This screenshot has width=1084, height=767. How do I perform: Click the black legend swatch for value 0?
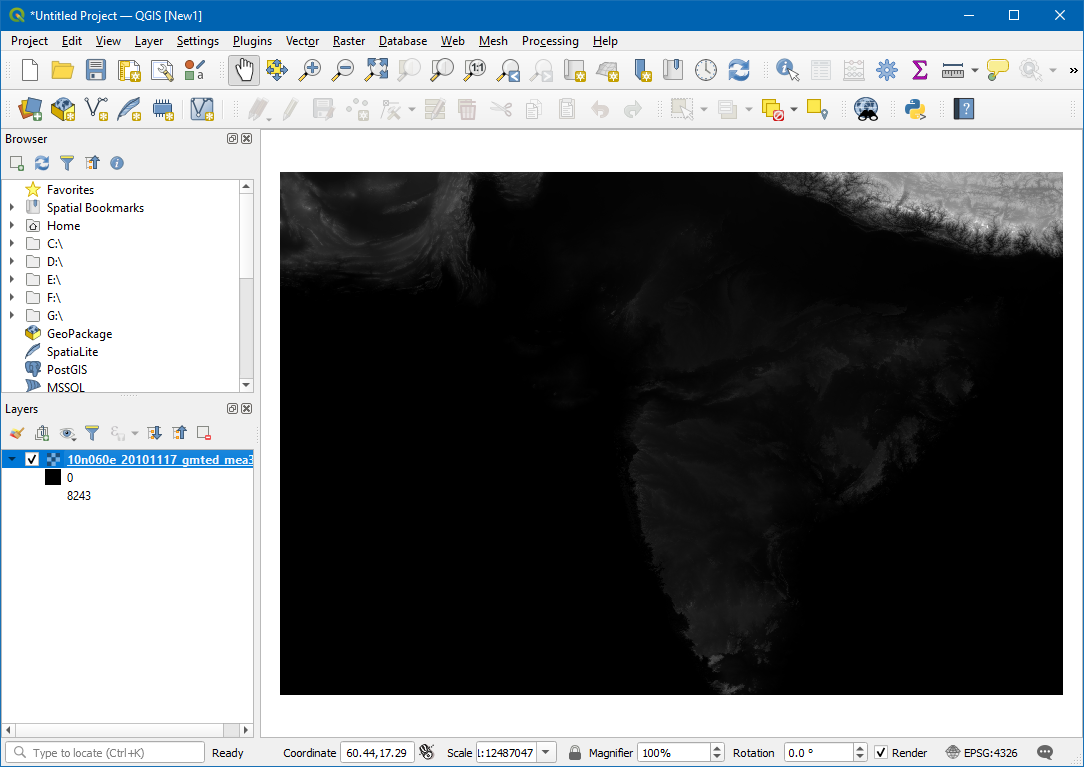click(x=53, y=478)
